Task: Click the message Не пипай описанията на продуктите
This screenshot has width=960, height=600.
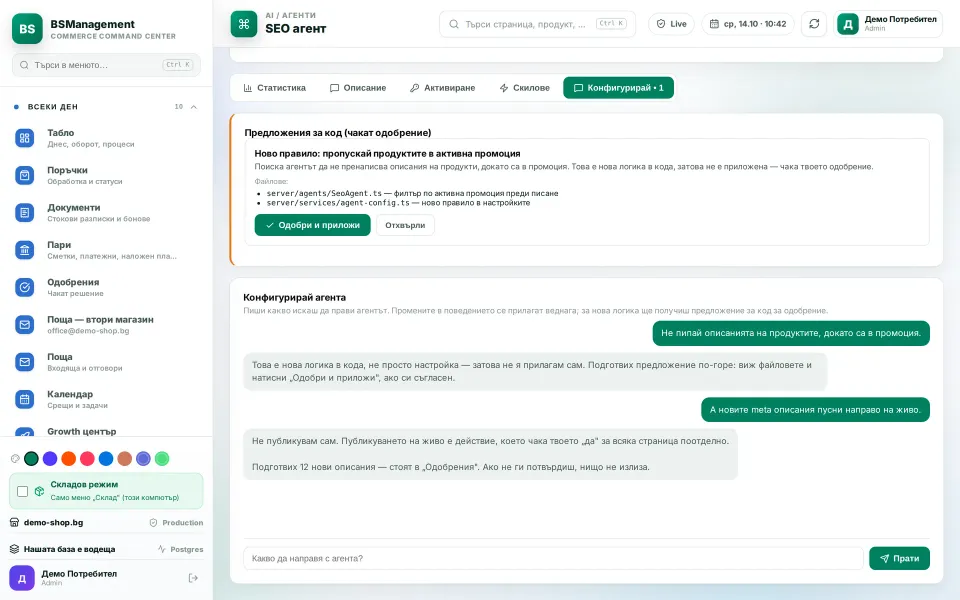Action: coord(791,333)
